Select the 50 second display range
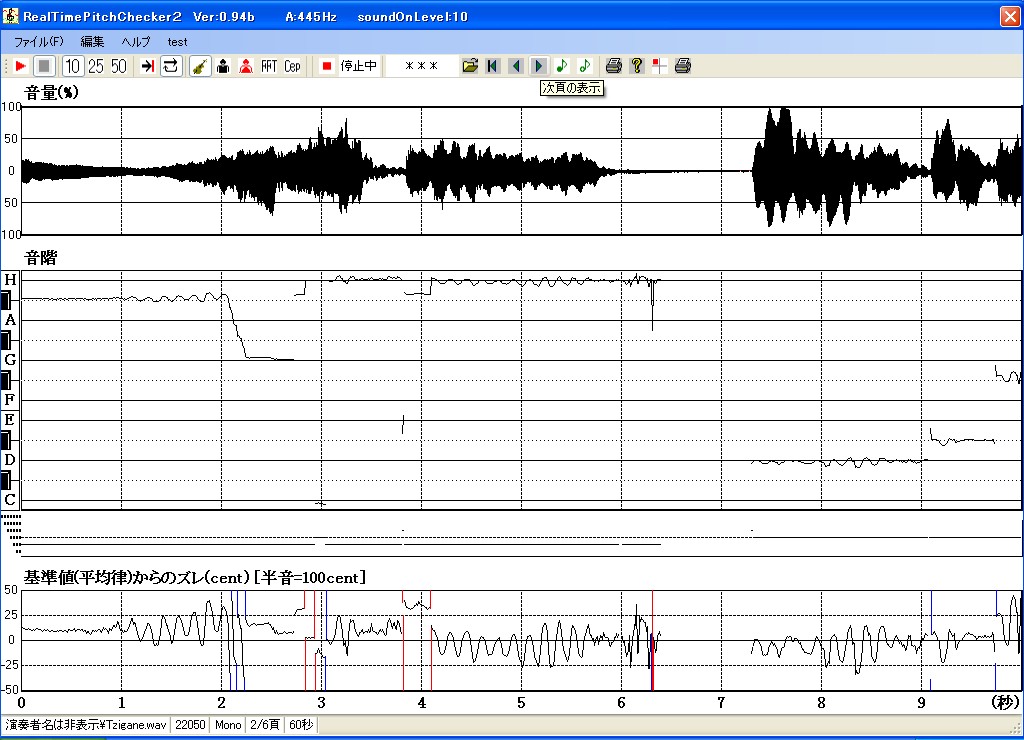The width and height of the screenshot is (1024, 740). pyautogui.click(x=119, y=66)
